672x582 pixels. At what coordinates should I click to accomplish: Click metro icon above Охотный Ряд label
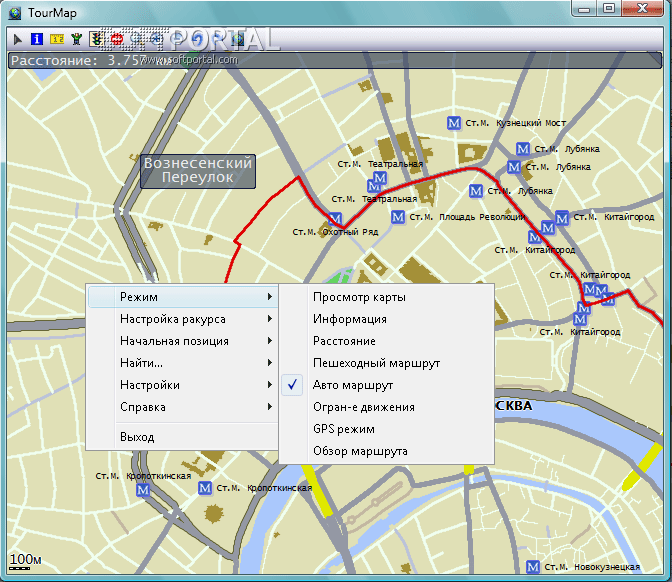pyautogui.click(x=335, y=219)
